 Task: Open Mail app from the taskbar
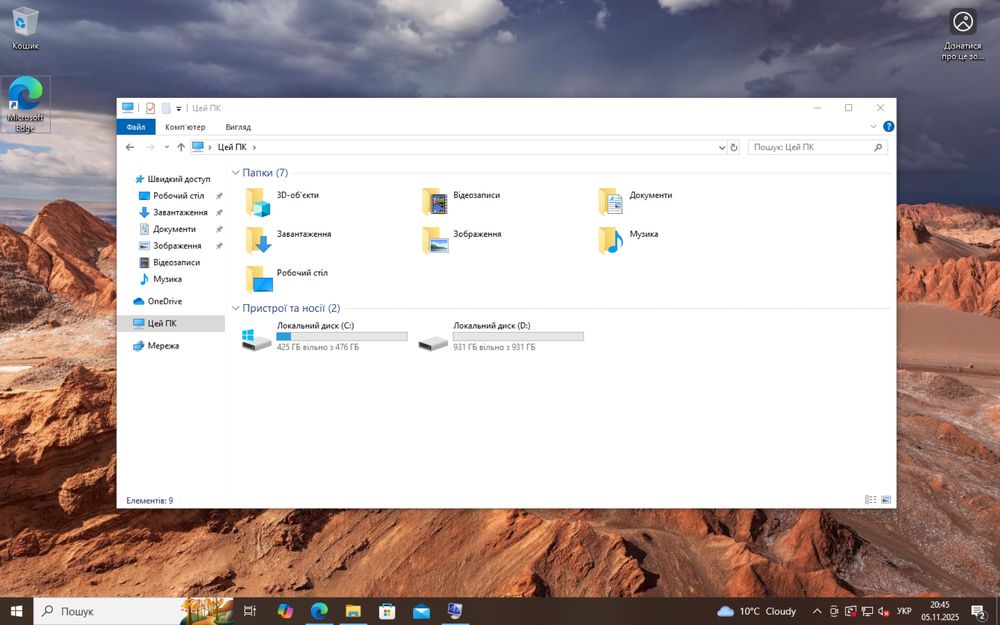(x=421, y=611)
